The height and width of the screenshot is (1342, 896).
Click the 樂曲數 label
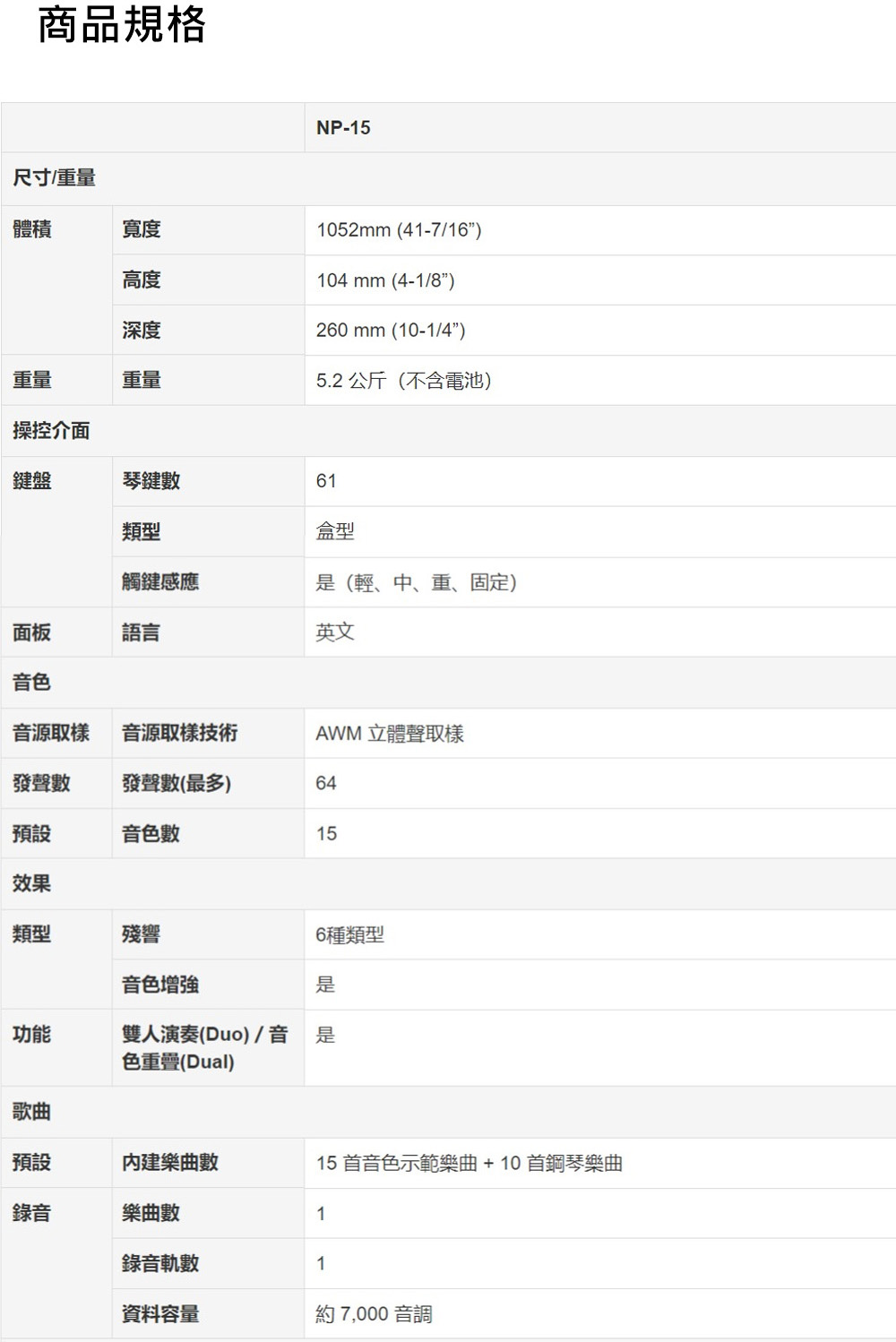[x=151, y=1213]
